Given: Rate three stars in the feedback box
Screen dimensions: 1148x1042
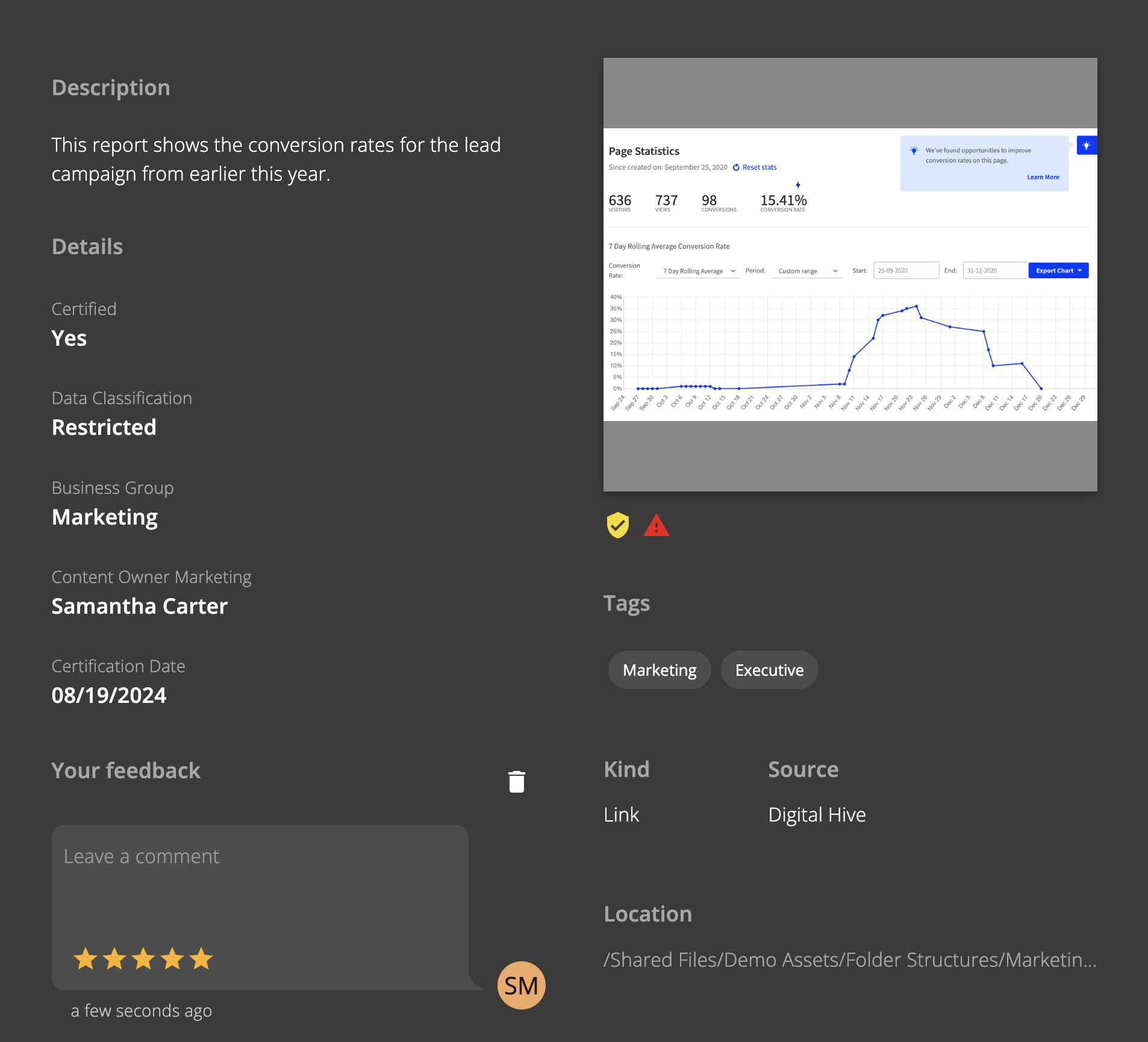Looking at the screenshot, I should pyautogui.click(x=143, y=959).
